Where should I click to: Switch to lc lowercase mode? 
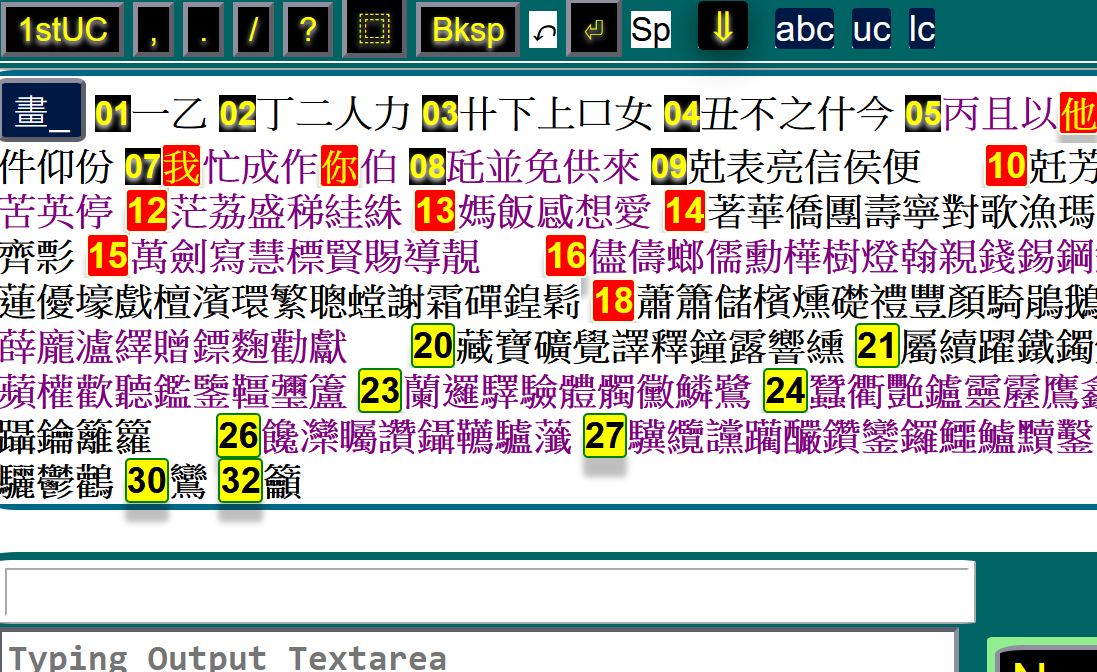coord(921,29)
